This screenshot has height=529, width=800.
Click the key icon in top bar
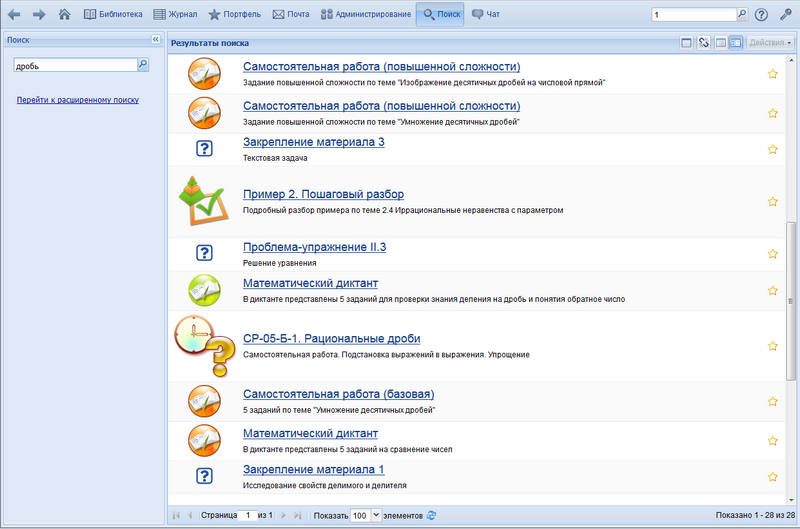[785, 15]
